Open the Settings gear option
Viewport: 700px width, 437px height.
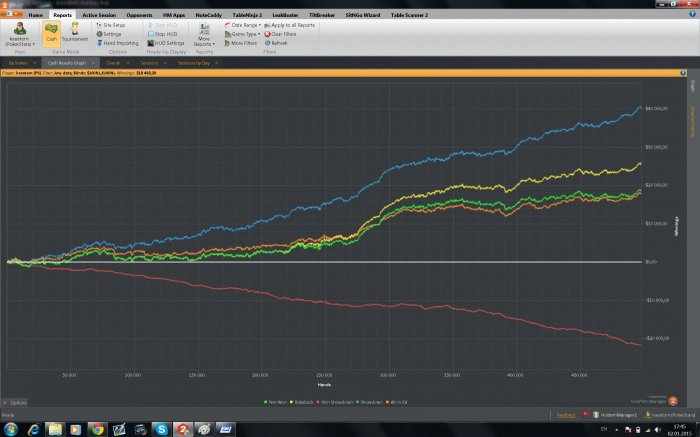pos(109,34)
